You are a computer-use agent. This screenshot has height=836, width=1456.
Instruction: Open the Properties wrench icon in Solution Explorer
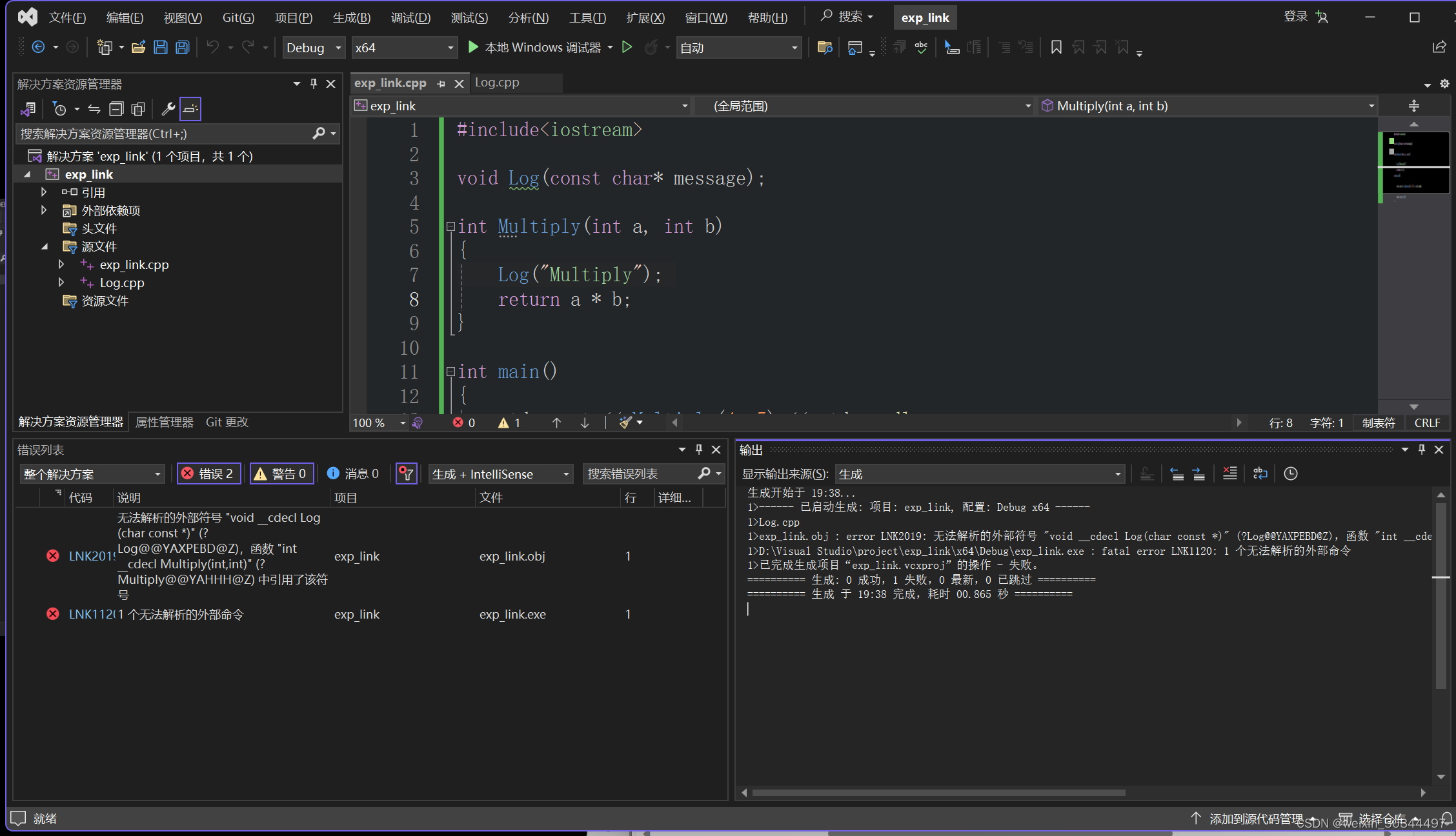[168, 109]
